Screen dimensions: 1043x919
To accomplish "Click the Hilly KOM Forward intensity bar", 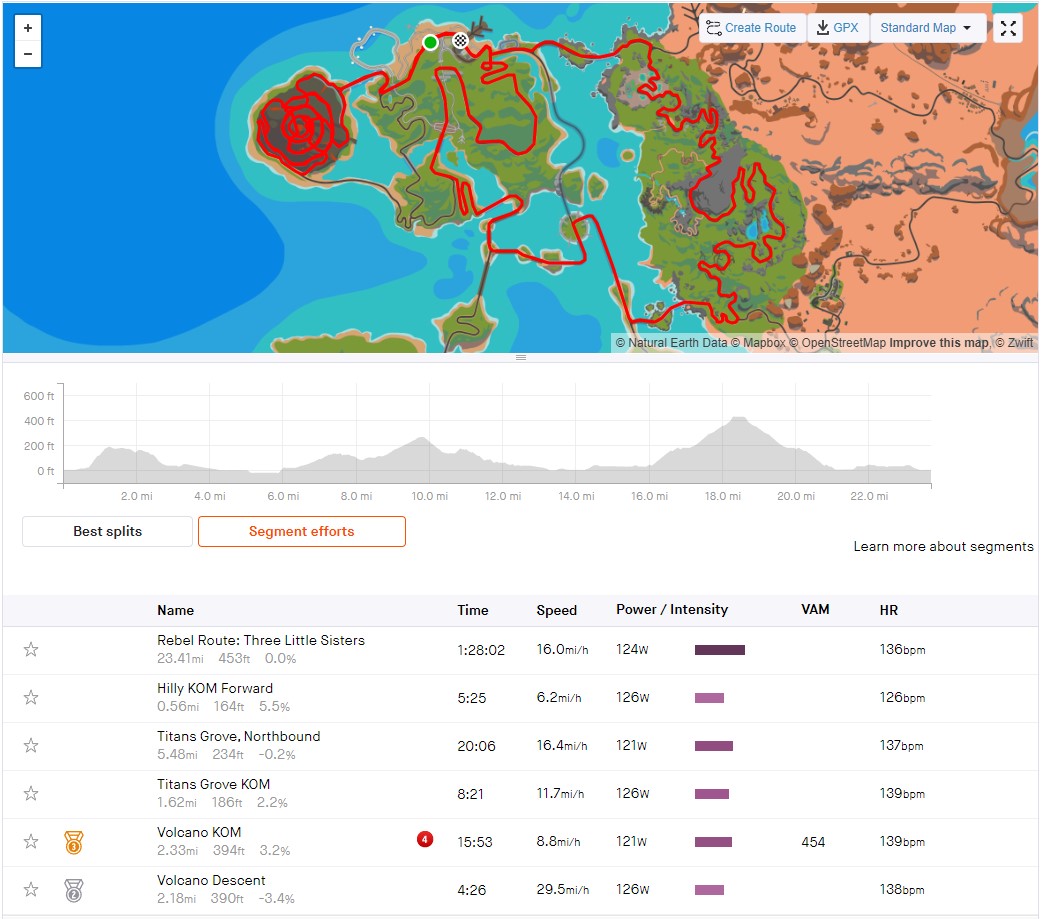I will [709, 698].
